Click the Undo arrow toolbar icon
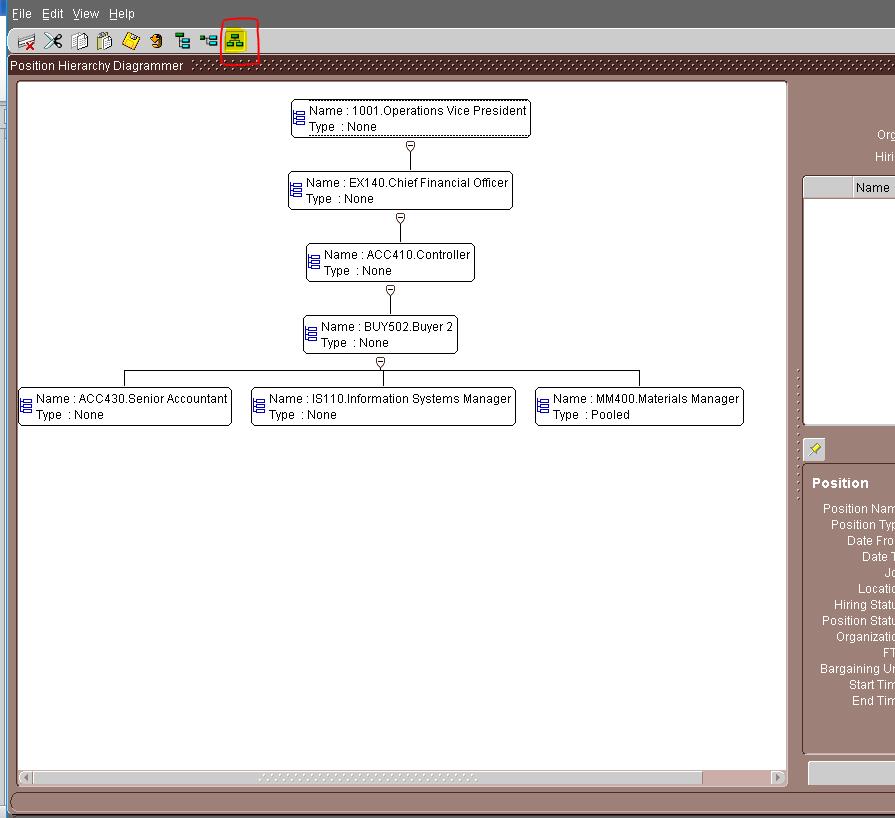 pyautogui.click(x=155, y=41)
